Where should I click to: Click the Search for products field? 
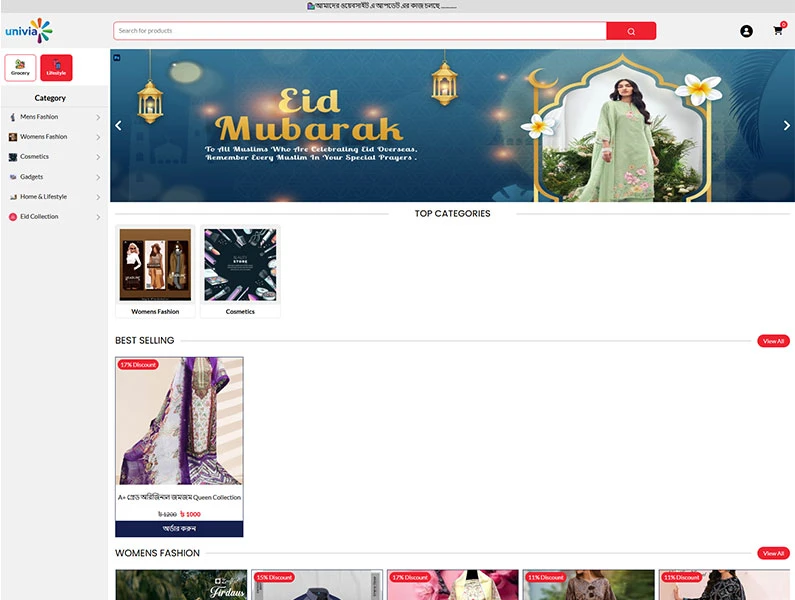click(360, 31)
